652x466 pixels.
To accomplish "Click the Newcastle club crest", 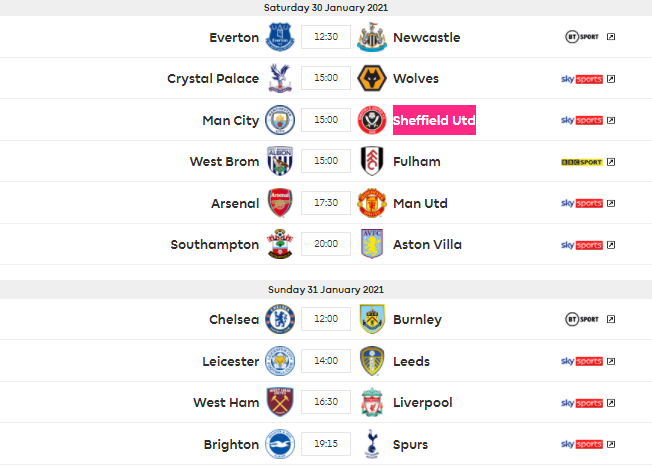I will point(373,38).
